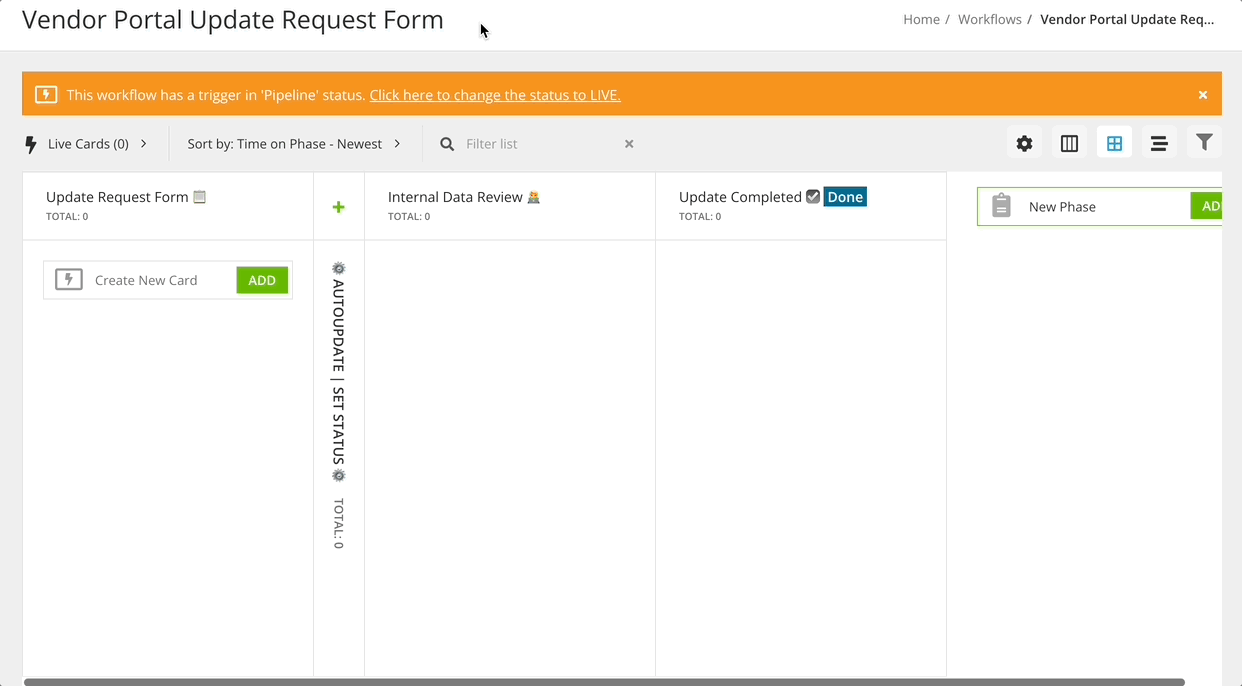The height and width of the screenshot is (686, 1242).
Task: Click the link to change status to LIVE
Action: click(x=494, y=94)
